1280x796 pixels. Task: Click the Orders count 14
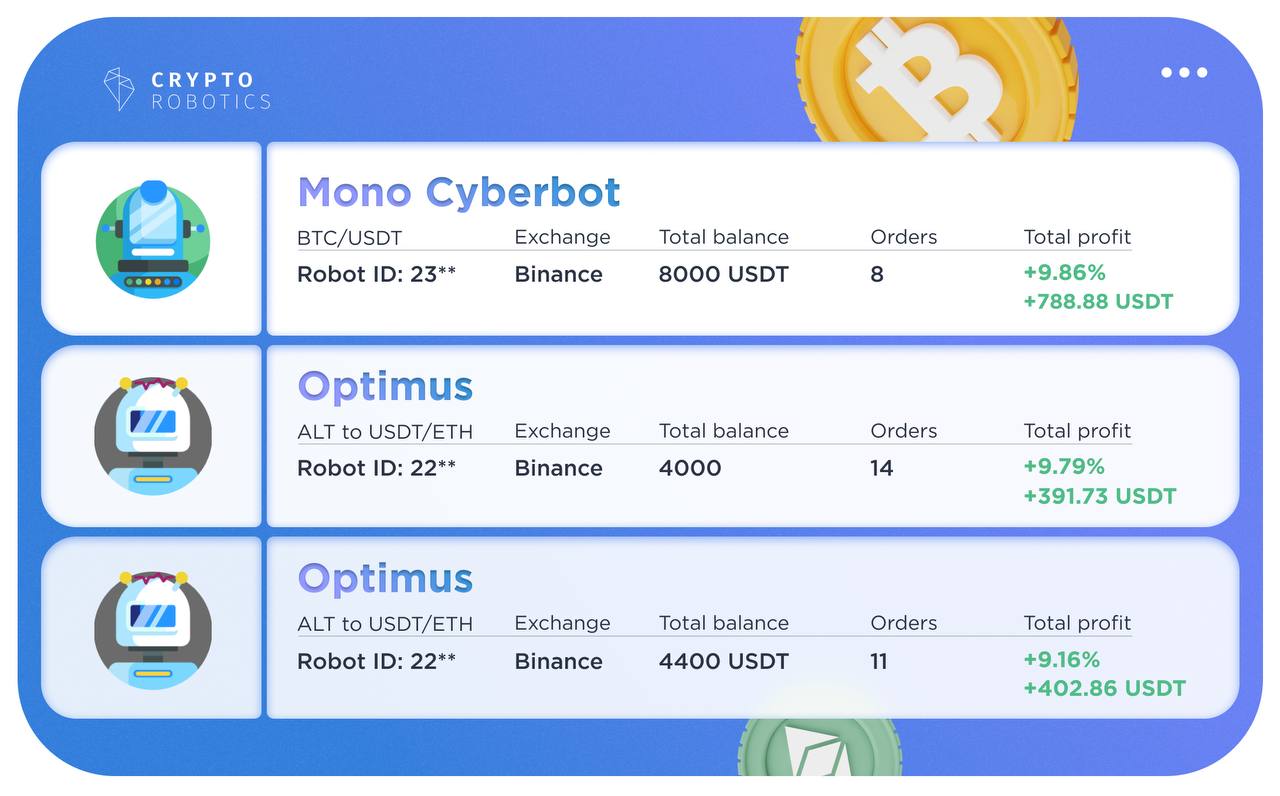[881, 468]
